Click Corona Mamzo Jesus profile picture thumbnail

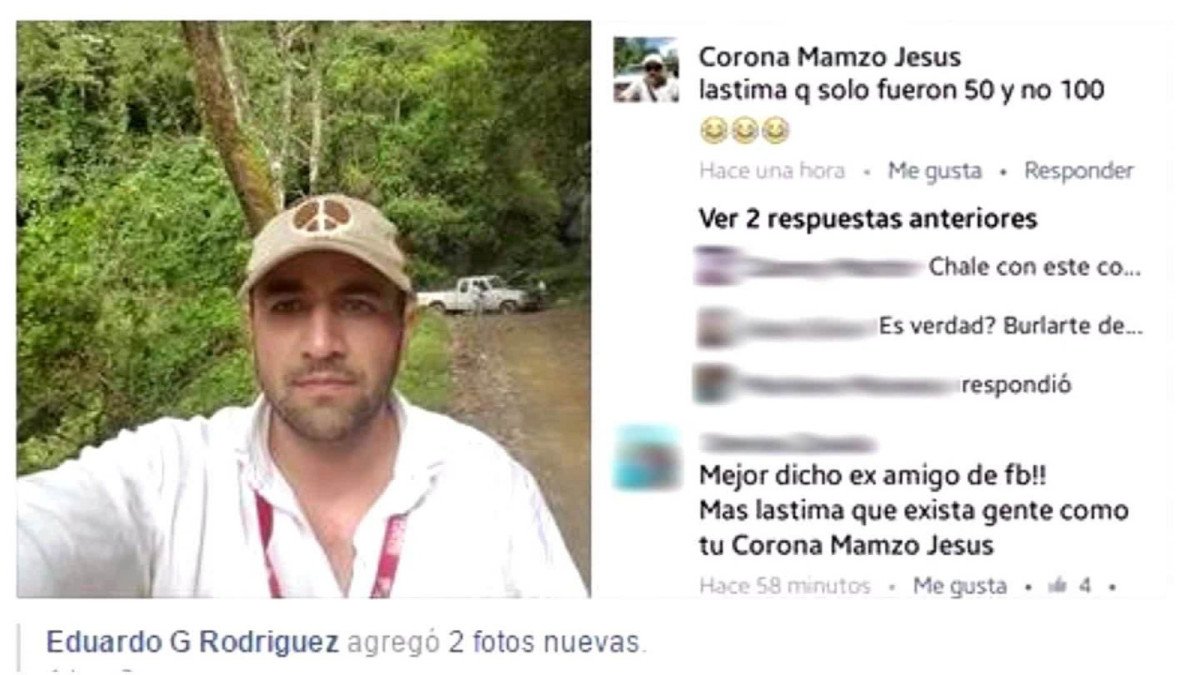click(x=646, y=70)
